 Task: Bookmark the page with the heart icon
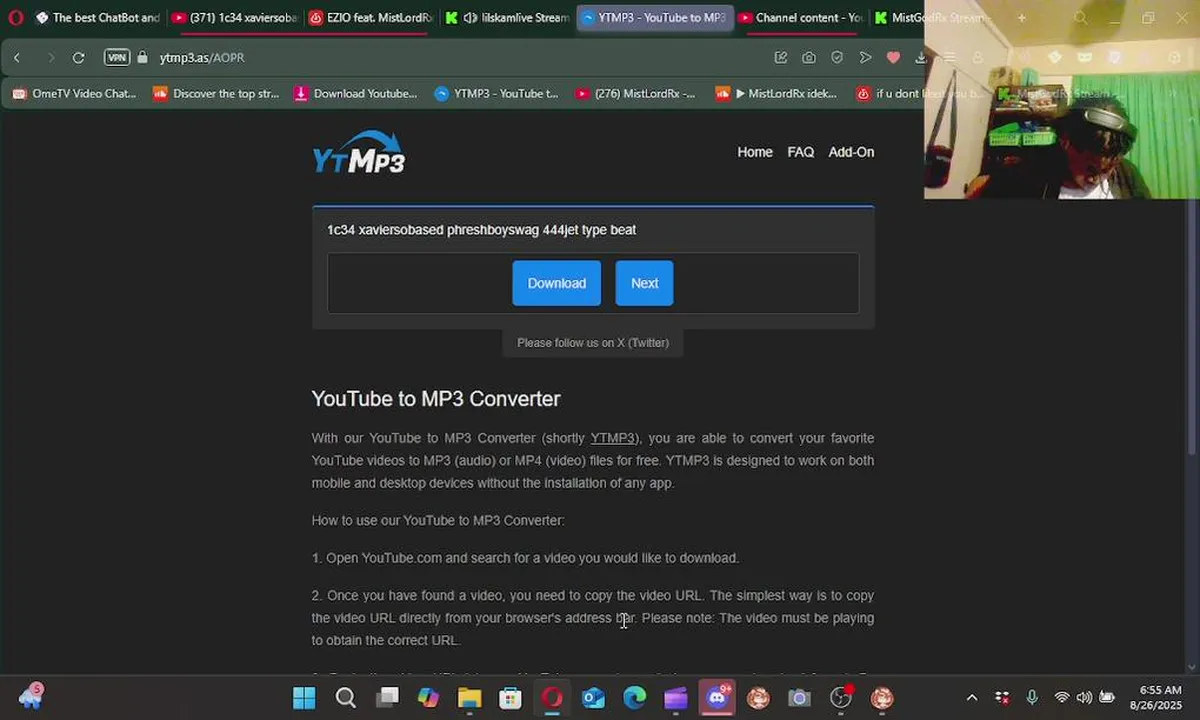click(893, 58)
